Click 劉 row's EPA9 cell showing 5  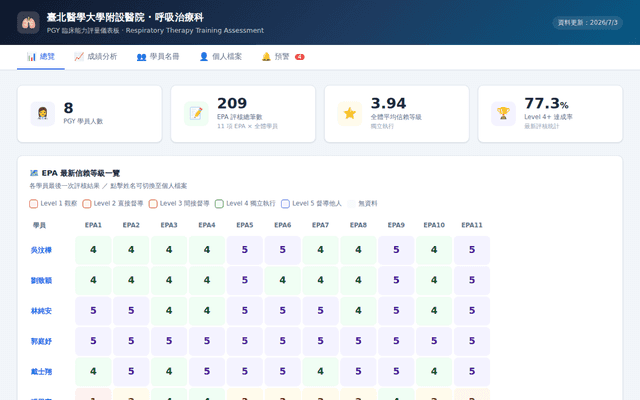click(x=396, y=280)
